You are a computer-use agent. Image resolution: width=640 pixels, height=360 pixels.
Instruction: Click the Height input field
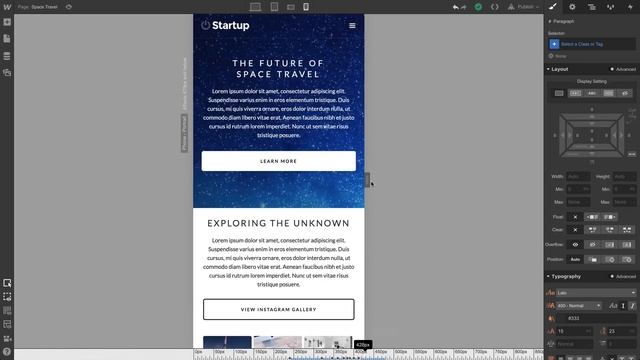(624, 177)
